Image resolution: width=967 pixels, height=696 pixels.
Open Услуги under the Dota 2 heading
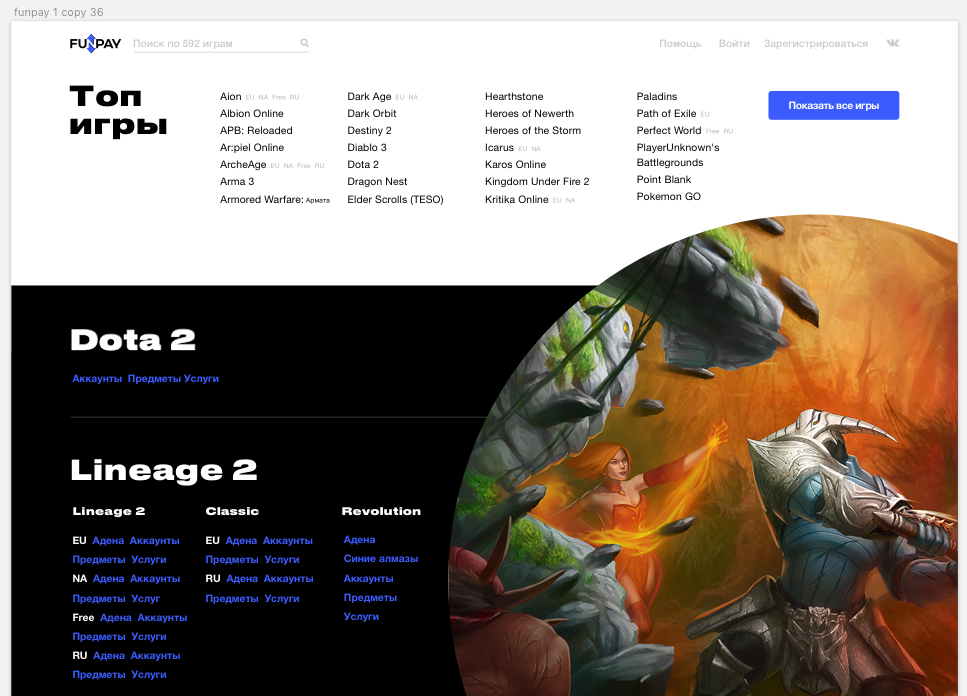pyautogui.click(x=201, y=379)
